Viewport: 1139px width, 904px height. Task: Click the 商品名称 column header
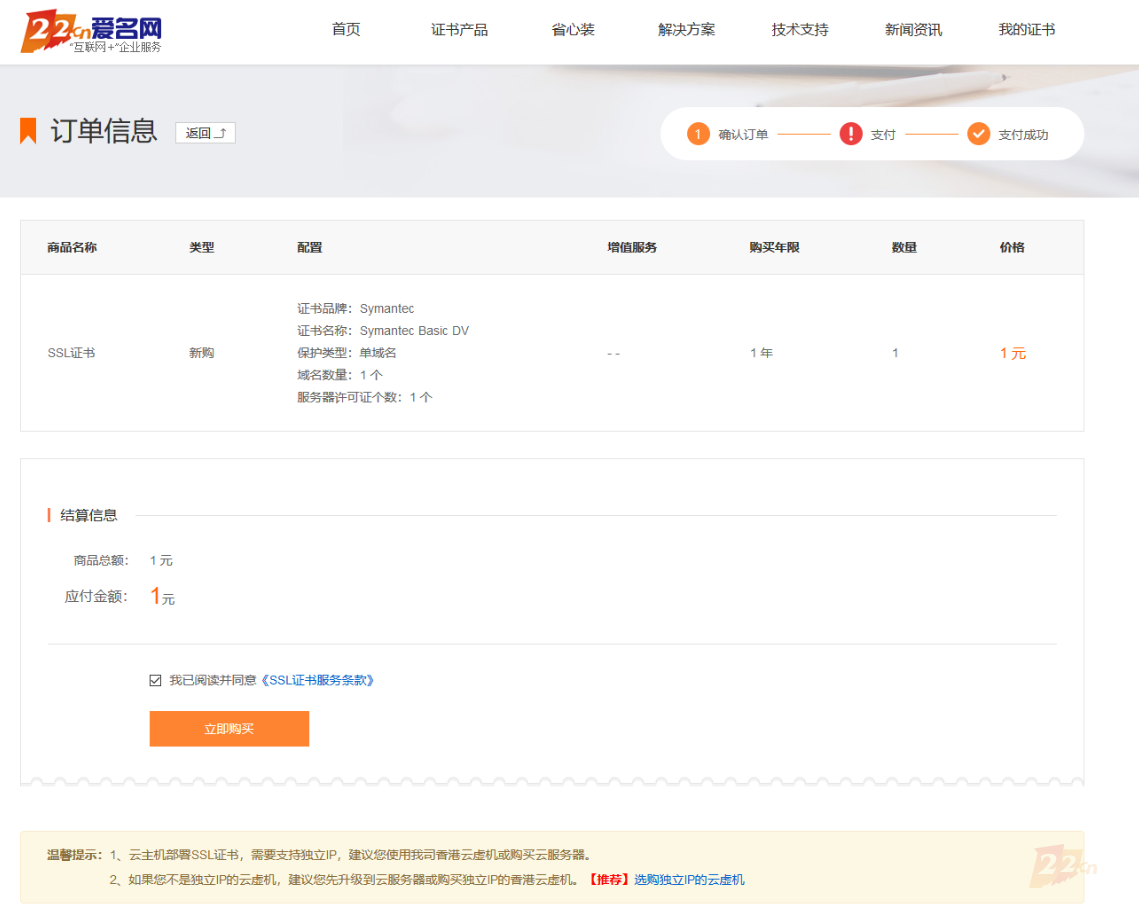pyautogui.click(x=72, y=247)
